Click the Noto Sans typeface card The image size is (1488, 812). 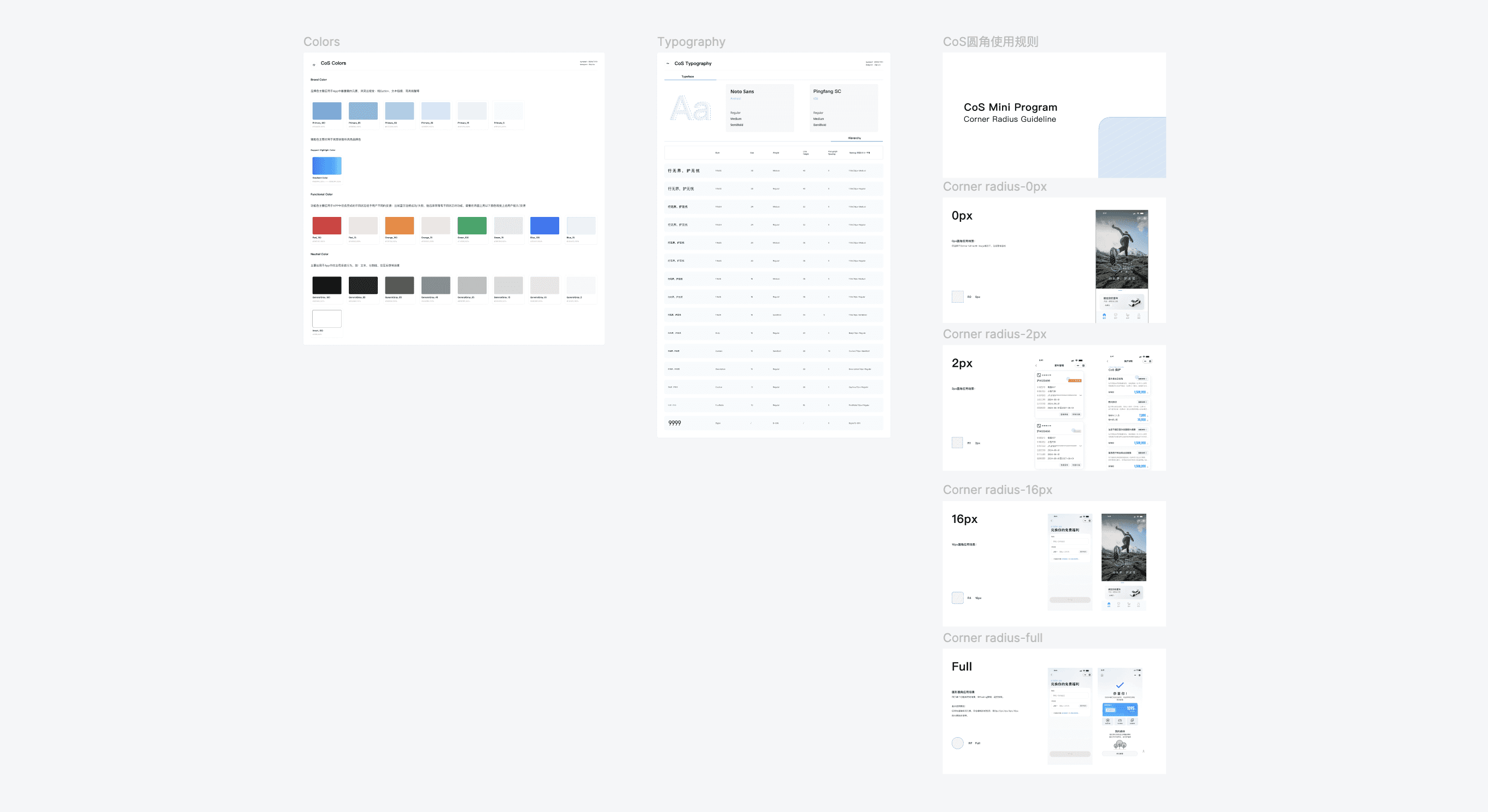click(760, 108)
